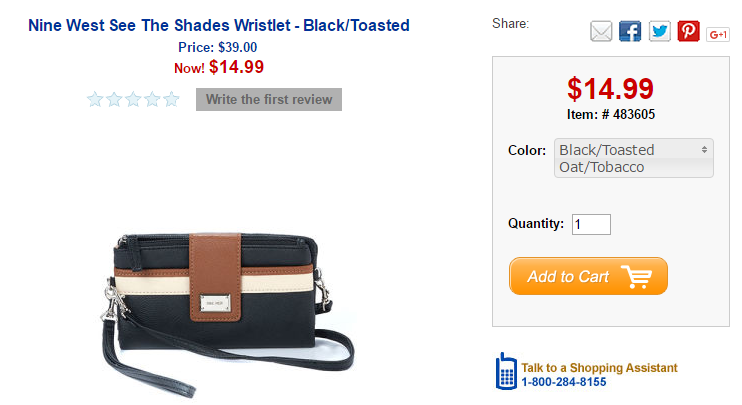
Task: Click Talk to a Shopping Assistant link
Action: 599,368
